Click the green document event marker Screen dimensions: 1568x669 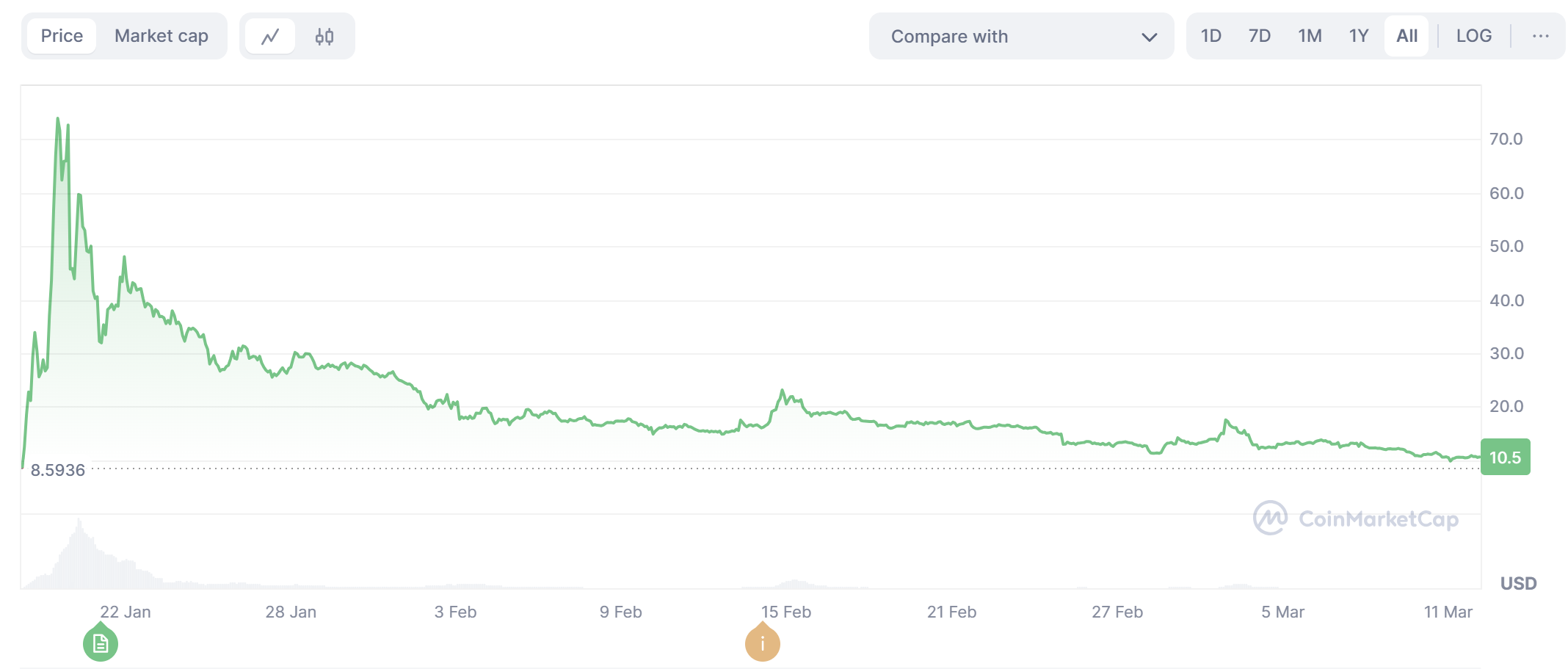pos(101,644)
